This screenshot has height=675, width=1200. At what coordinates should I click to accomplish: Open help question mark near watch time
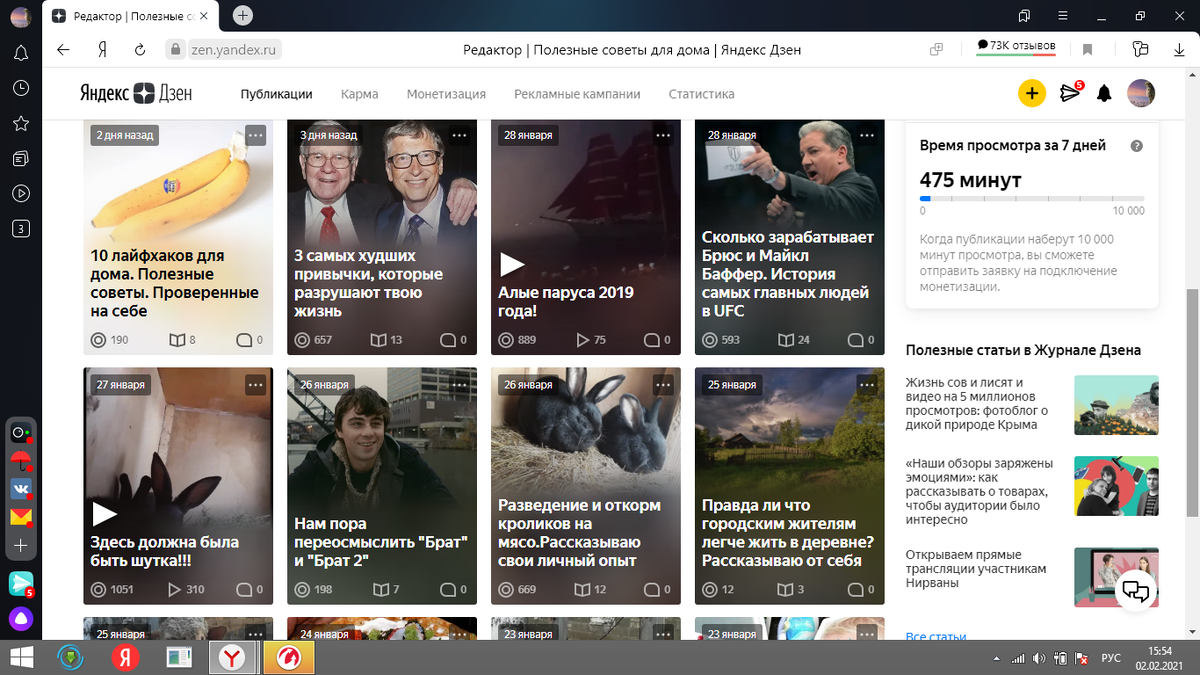(x=1136, y=146)
